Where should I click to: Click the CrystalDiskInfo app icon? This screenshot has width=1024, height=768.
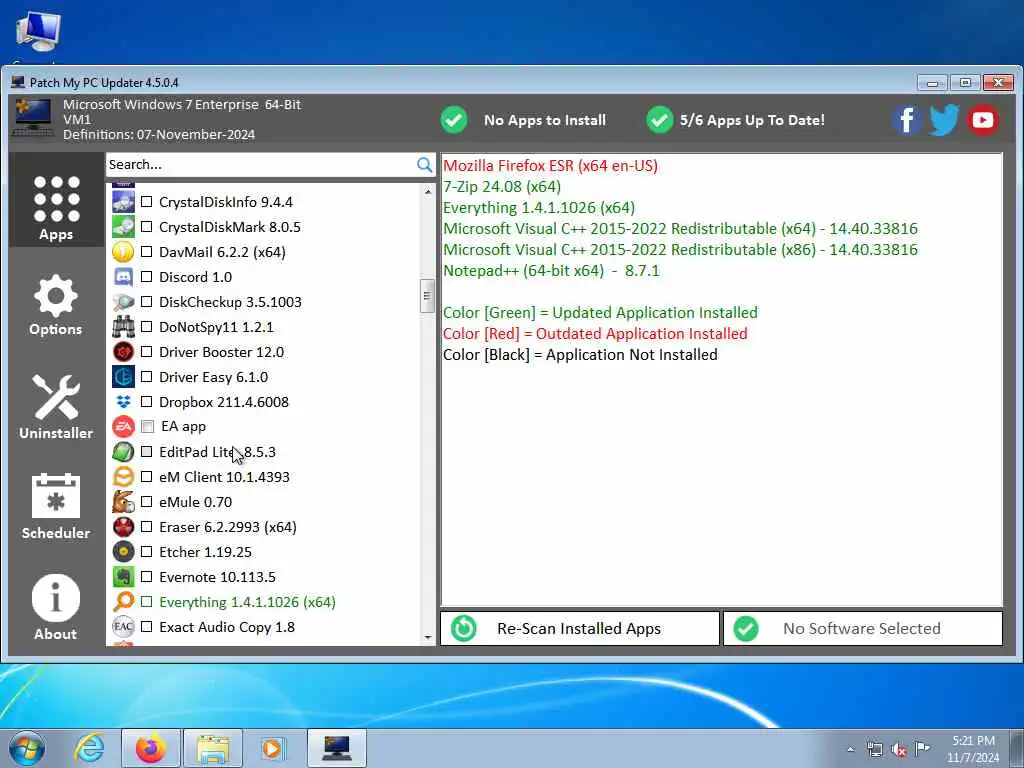pyautogui.click(x=123, y=202)
